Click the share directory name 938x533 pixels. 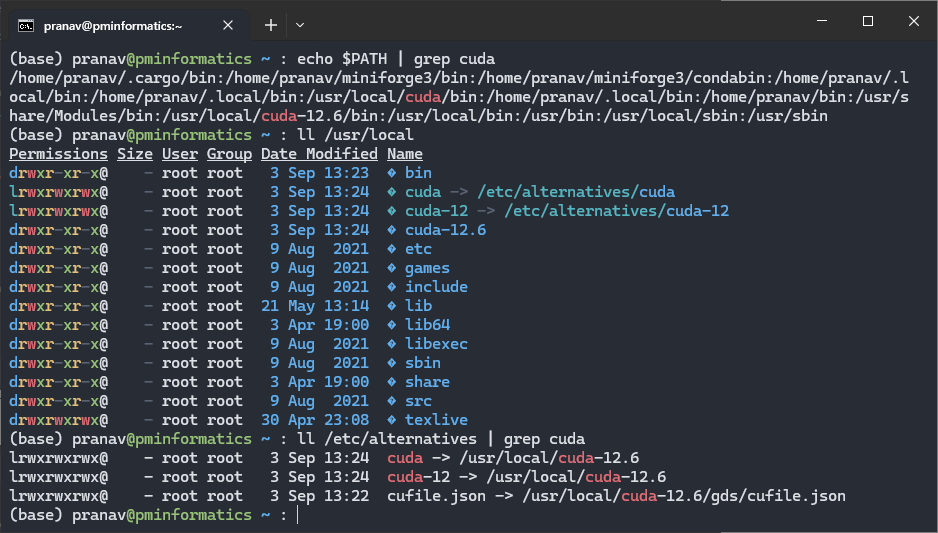click(x=427, y=382)
